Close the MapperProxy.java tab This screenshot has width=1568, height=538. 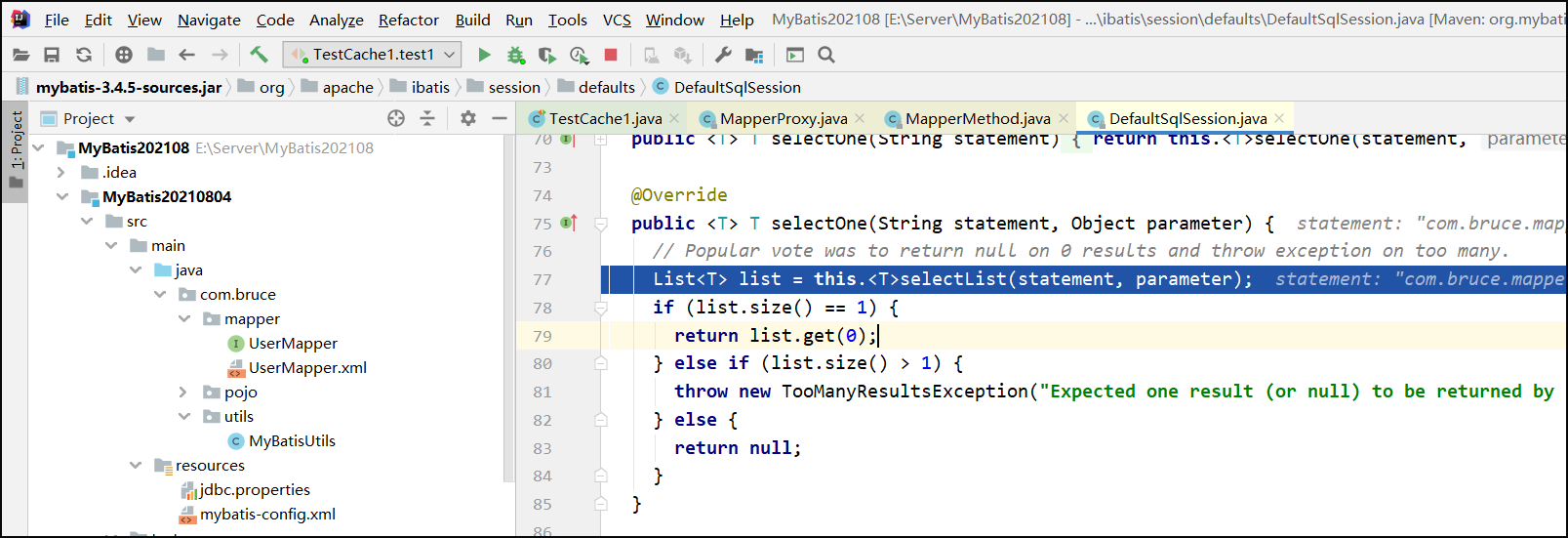point(860,118)
